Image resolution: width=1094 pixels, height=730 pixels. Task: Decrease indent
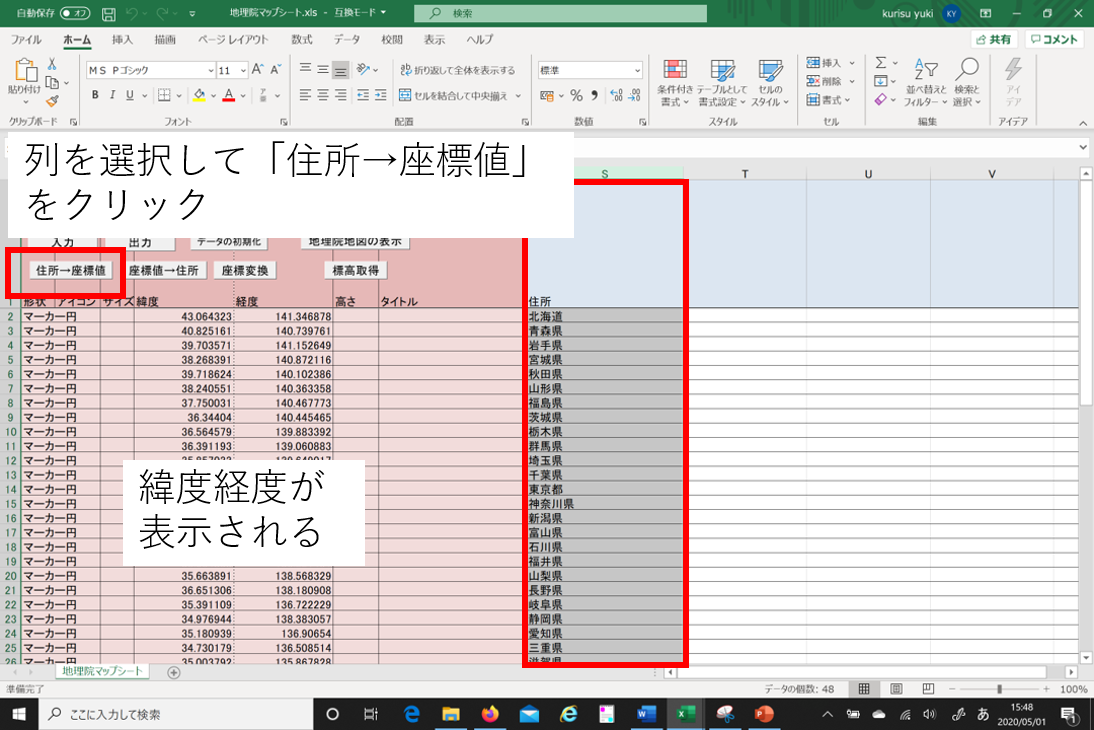click(x=363, y=95)
